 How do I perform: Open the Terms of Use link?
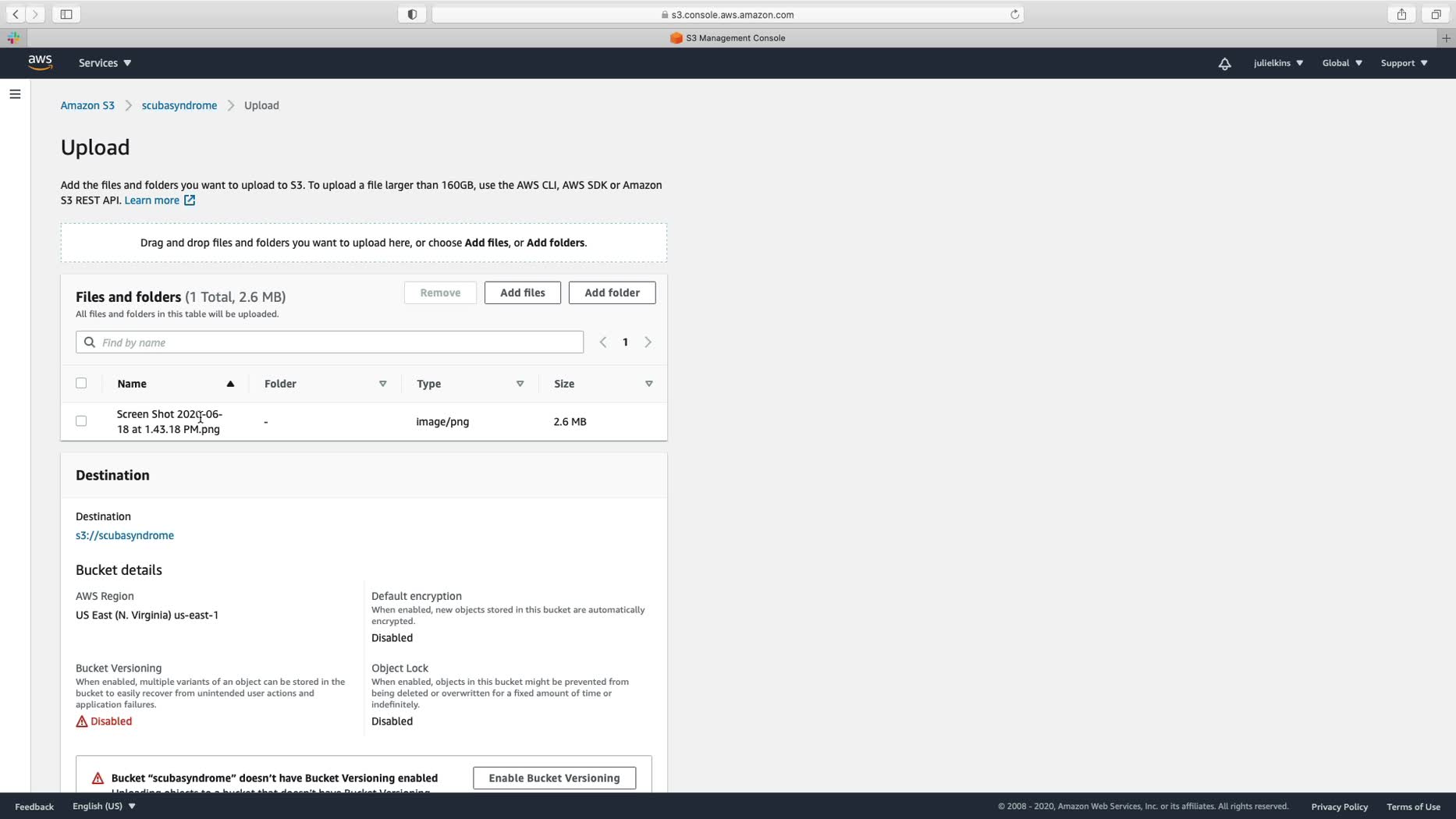click(x=1413, y=807)
